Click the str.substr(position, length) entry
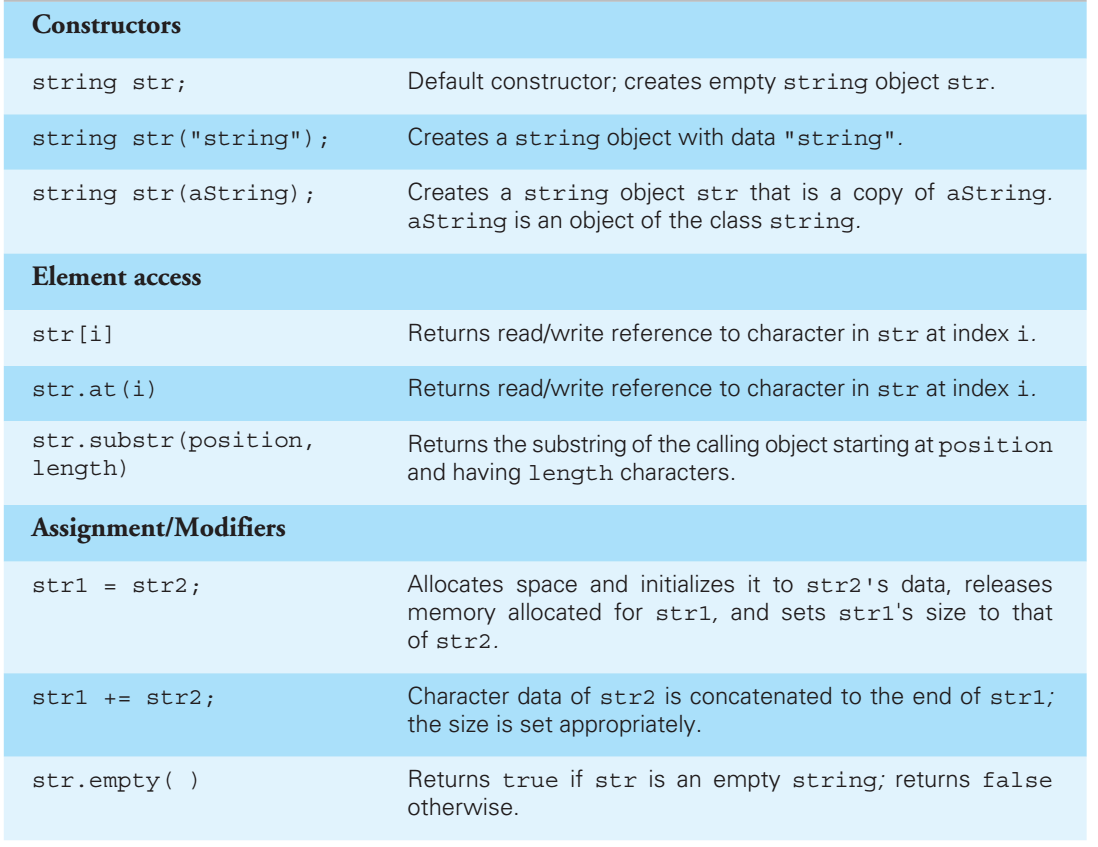The width and height of the screenshot is (1098, 847). [x=173, y=454]
